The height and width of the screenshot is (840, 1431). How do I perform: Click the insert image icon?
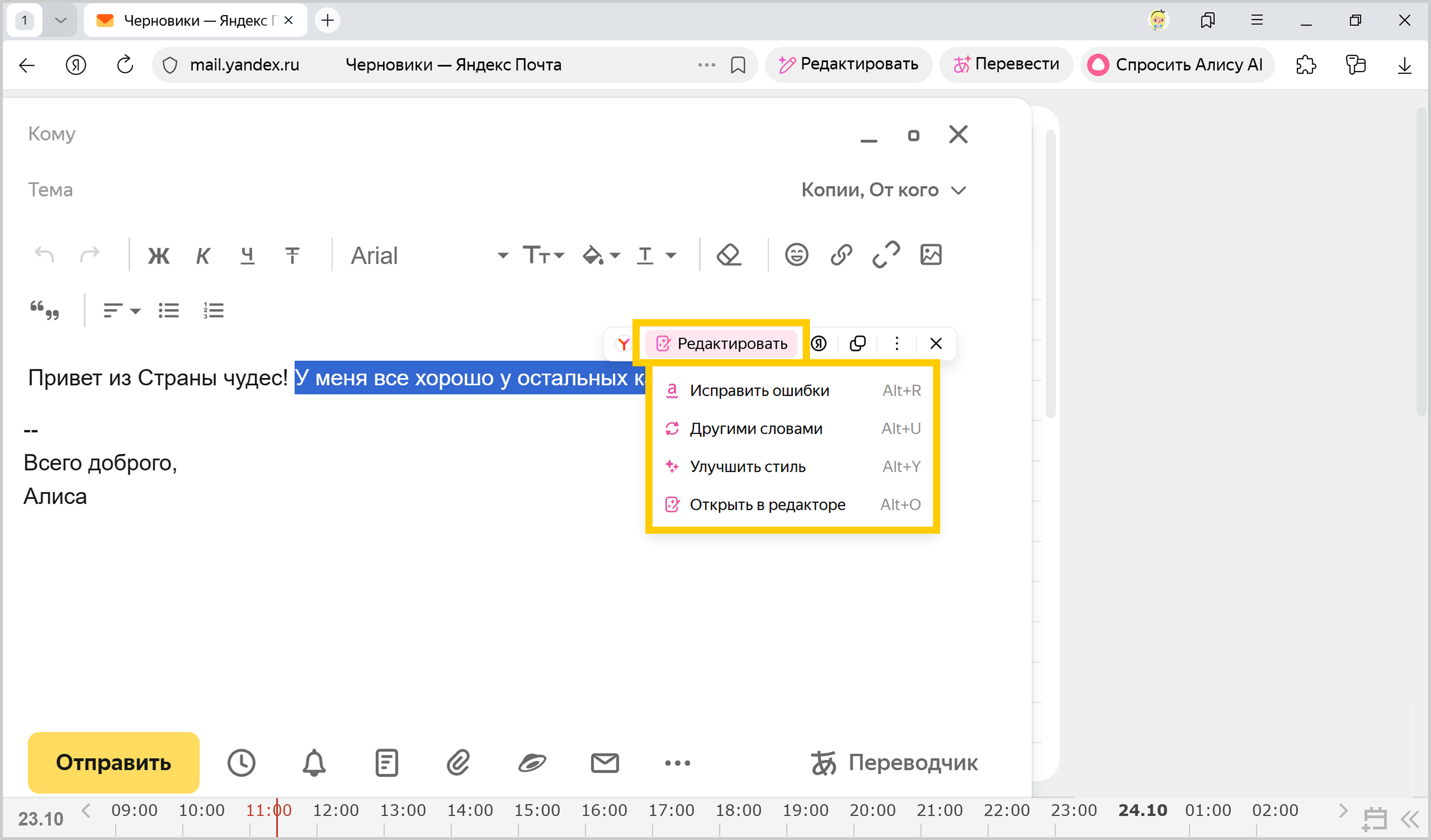[x=930, y=255]
